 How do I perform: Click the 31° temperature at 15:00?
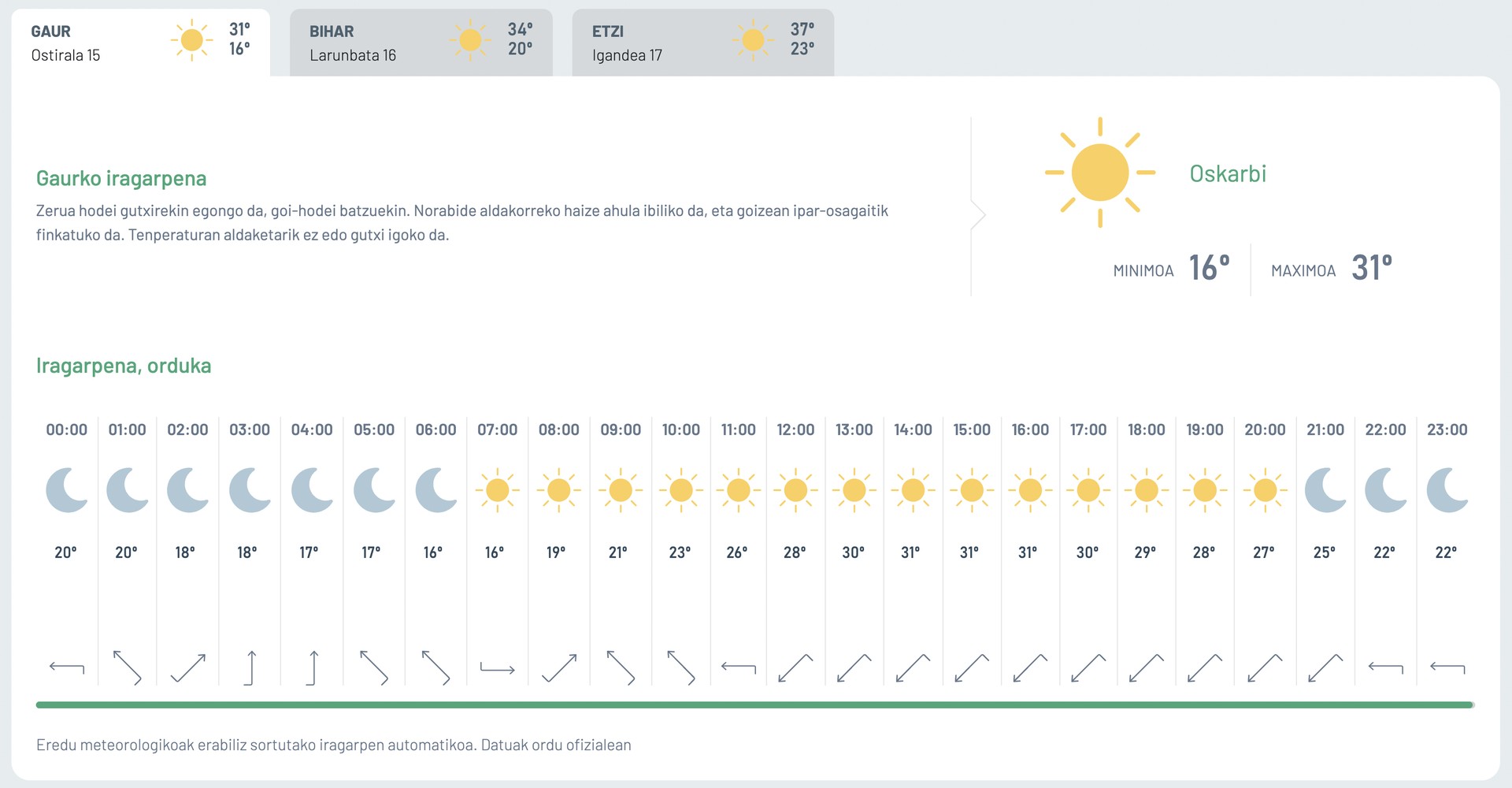click(x=969, y=553)
